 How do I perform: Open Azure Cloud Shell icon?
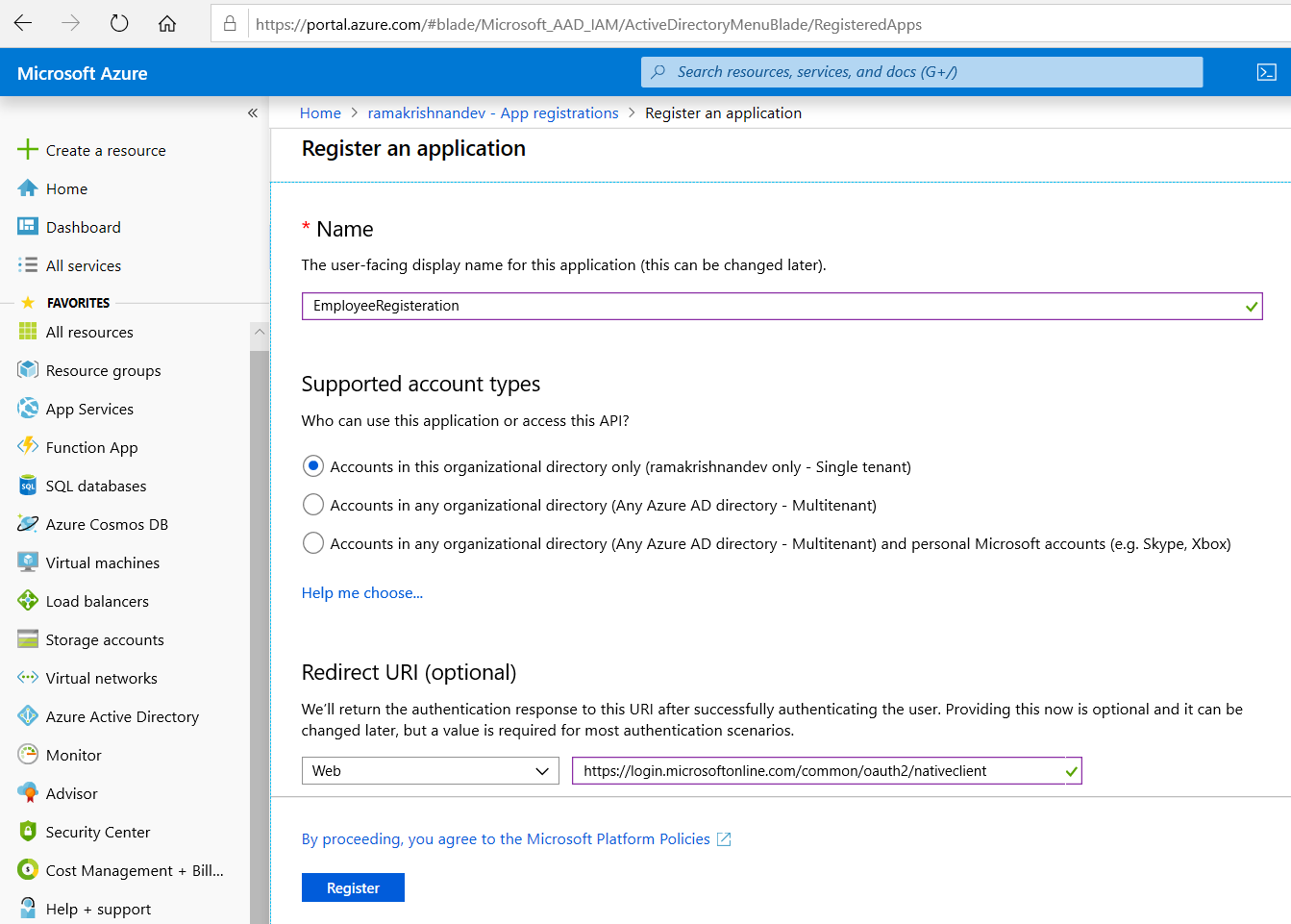coord(1267,72)
